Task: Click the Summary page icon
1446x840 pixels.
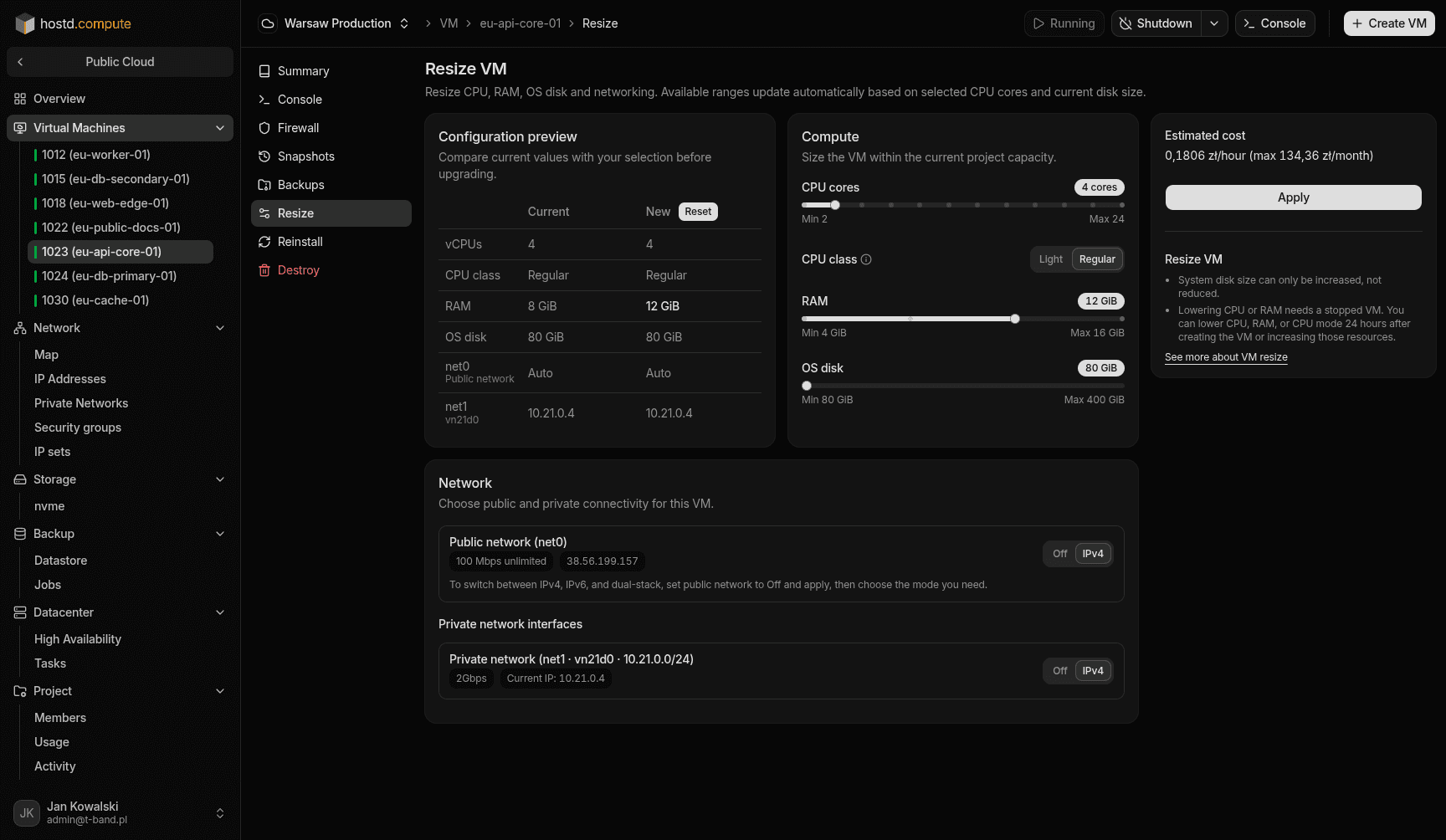Action: [264, 71]
